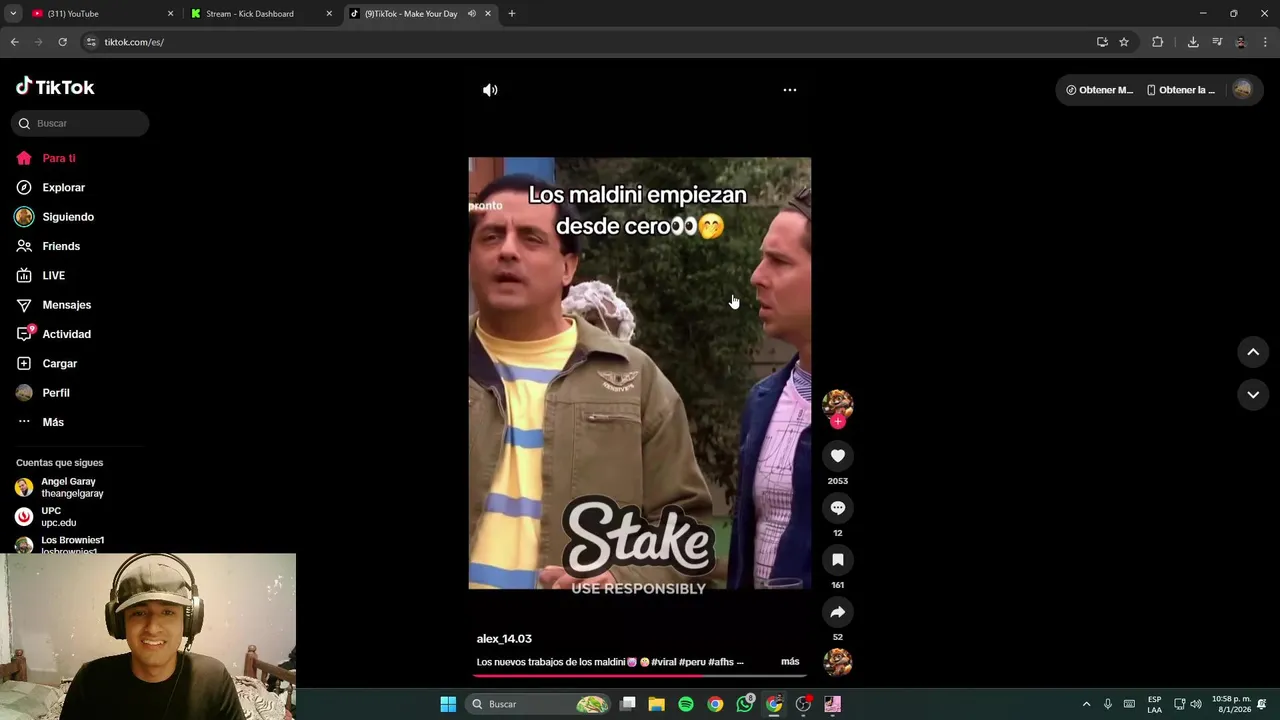The width and height of the screenshot is (1280, 720).
Task: Like the video with heart icon
Action: pyautogui.click(x=838, y=456)
